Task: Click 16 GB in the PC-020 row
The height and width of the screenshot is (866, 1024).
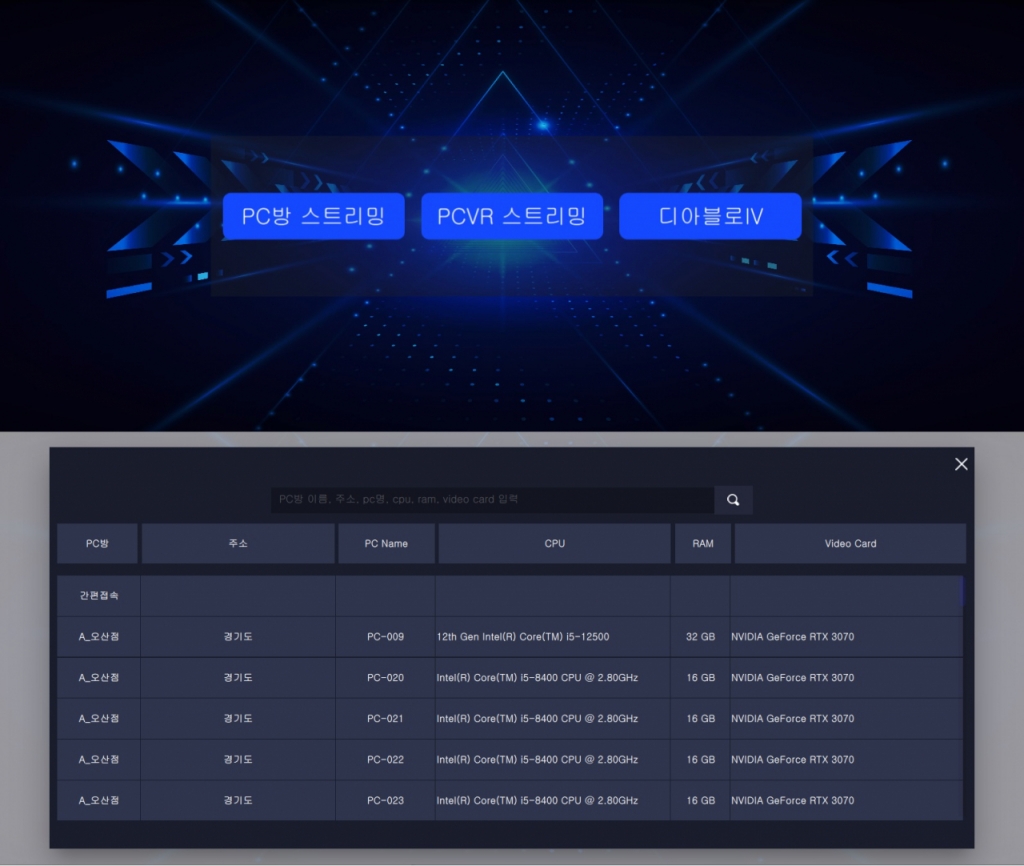Action: click(700, 678)
